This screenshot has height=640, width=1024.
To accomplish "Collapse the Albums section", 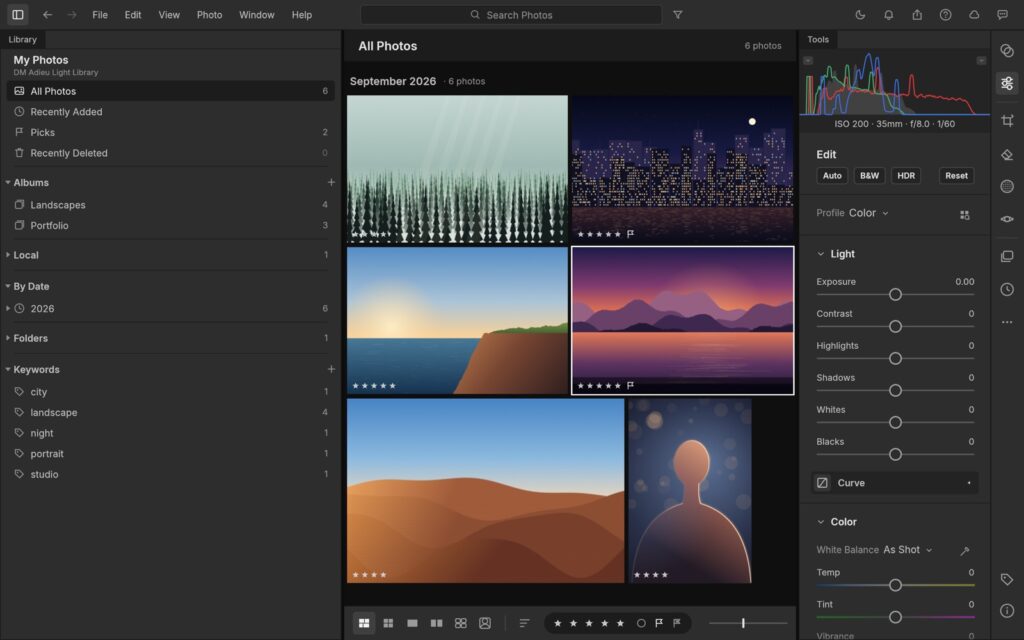I will (8, 182).
